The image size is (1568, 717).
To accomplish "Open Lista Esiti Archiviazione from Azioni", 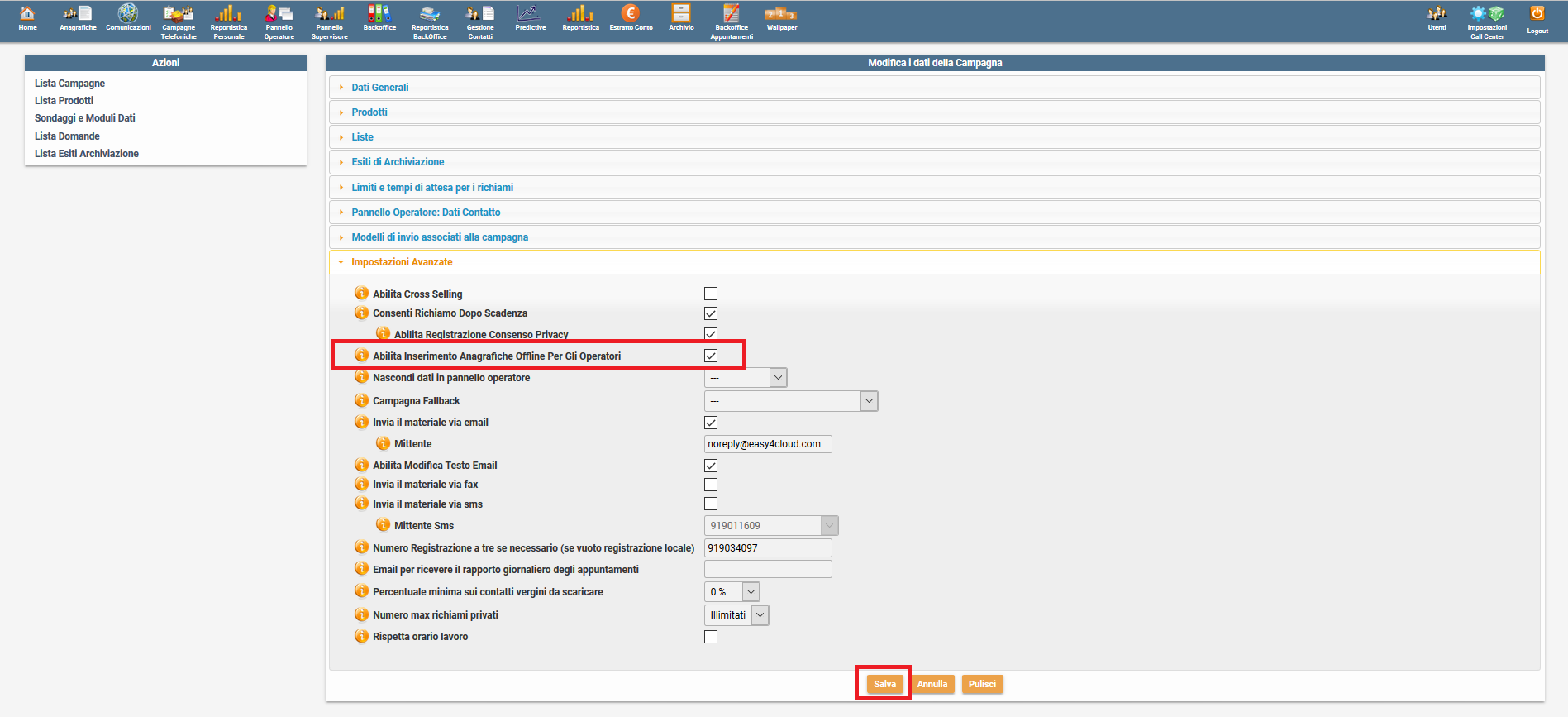I will click(86, 154).
